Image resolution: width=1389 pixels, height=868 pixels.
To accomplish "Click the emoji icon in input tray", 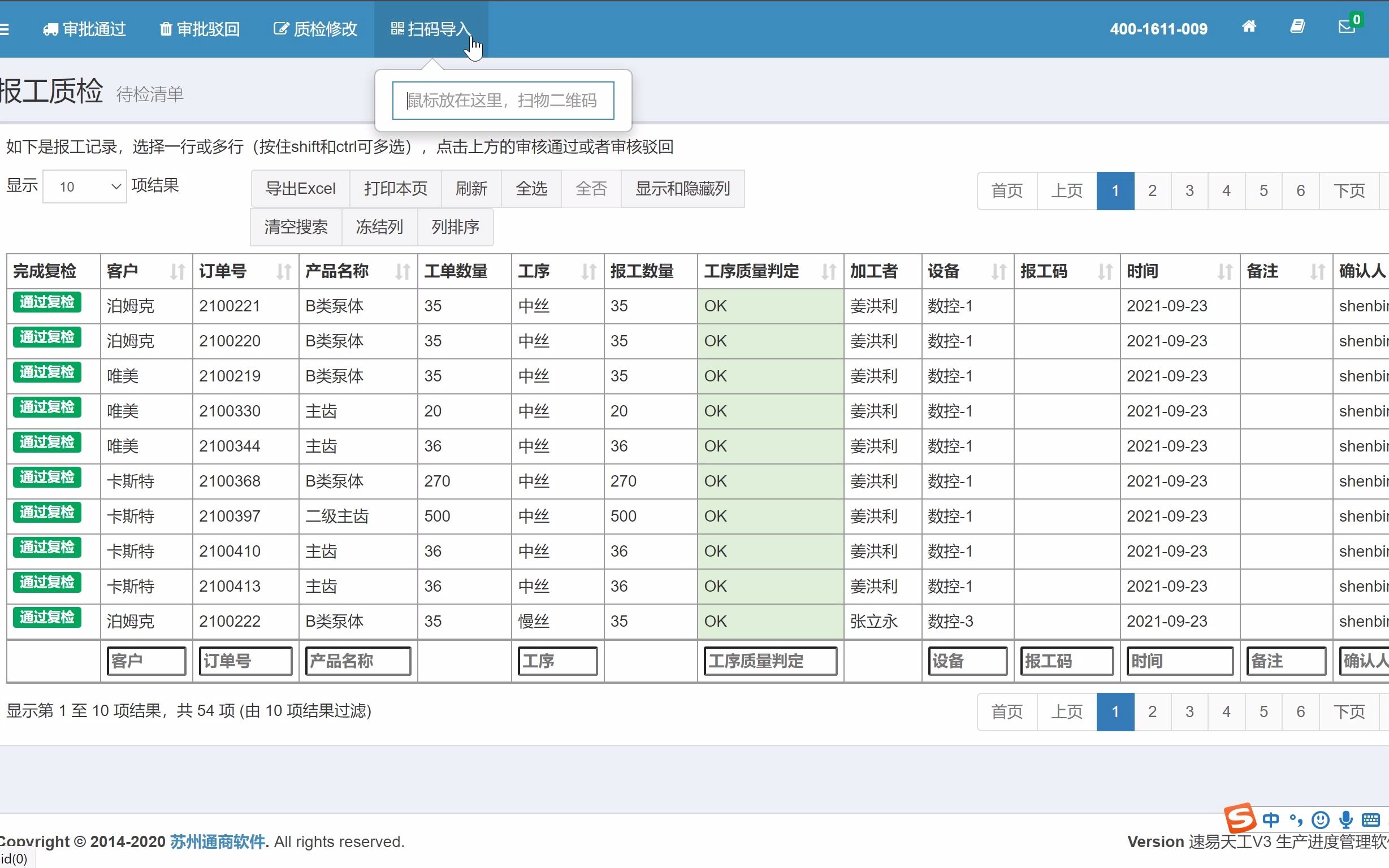I will 1320,820.
